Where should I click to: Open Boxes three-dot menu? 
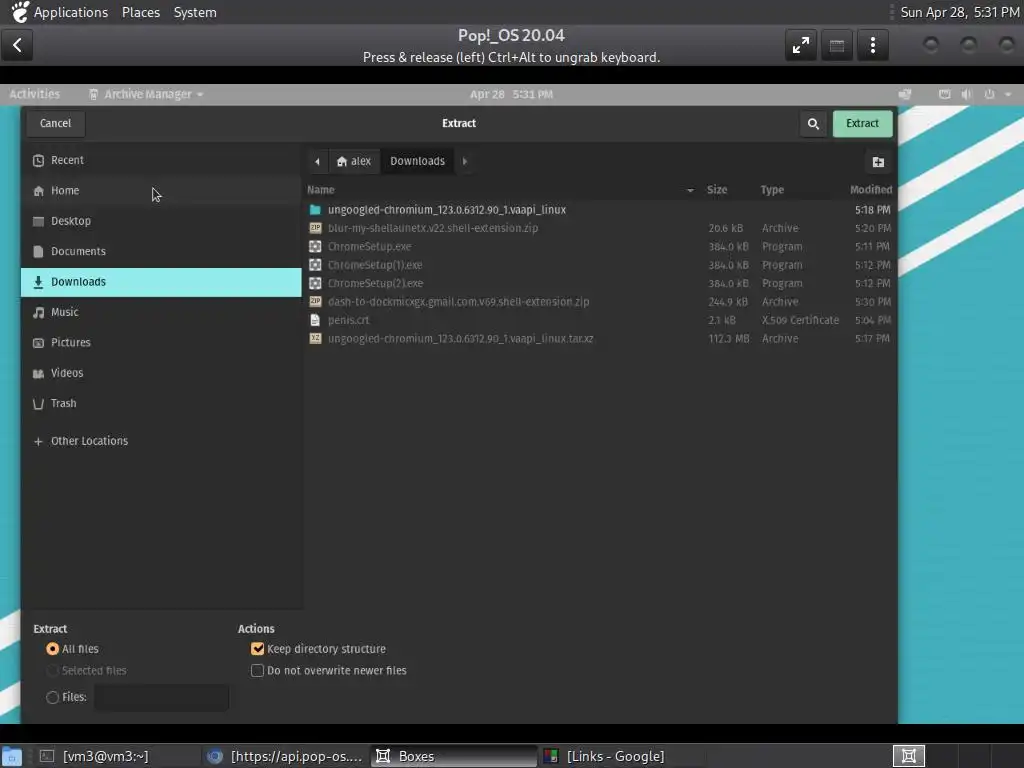click(x=872, y=45)
